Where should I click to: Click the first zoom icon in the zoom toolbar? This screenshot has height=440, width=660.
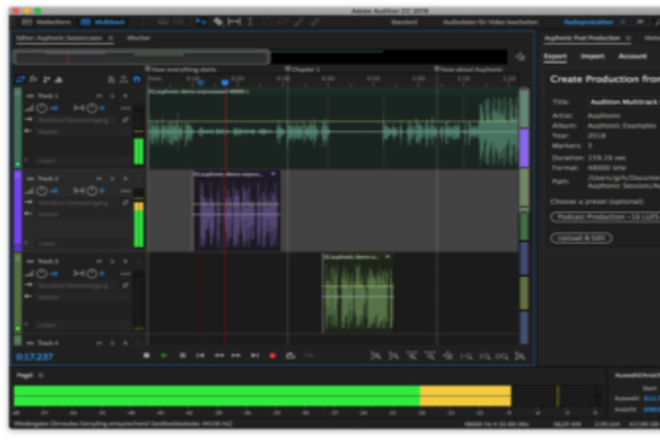[x=375, y=356]
